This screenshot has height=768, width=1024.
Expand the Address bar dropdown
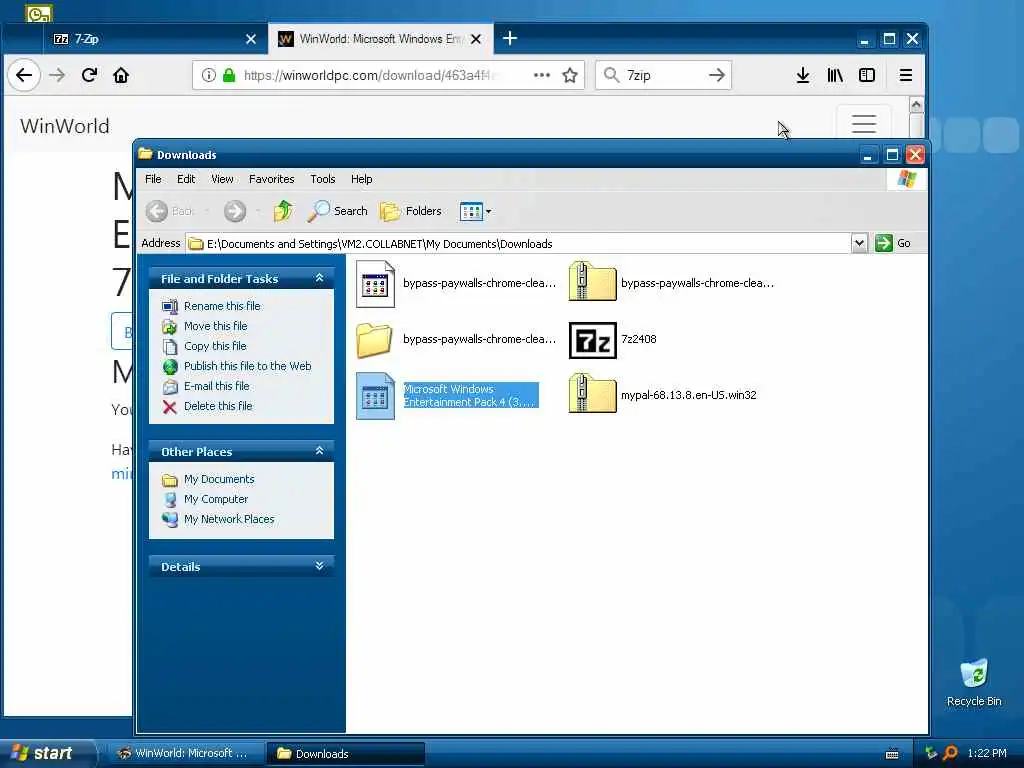coord(859,244)
